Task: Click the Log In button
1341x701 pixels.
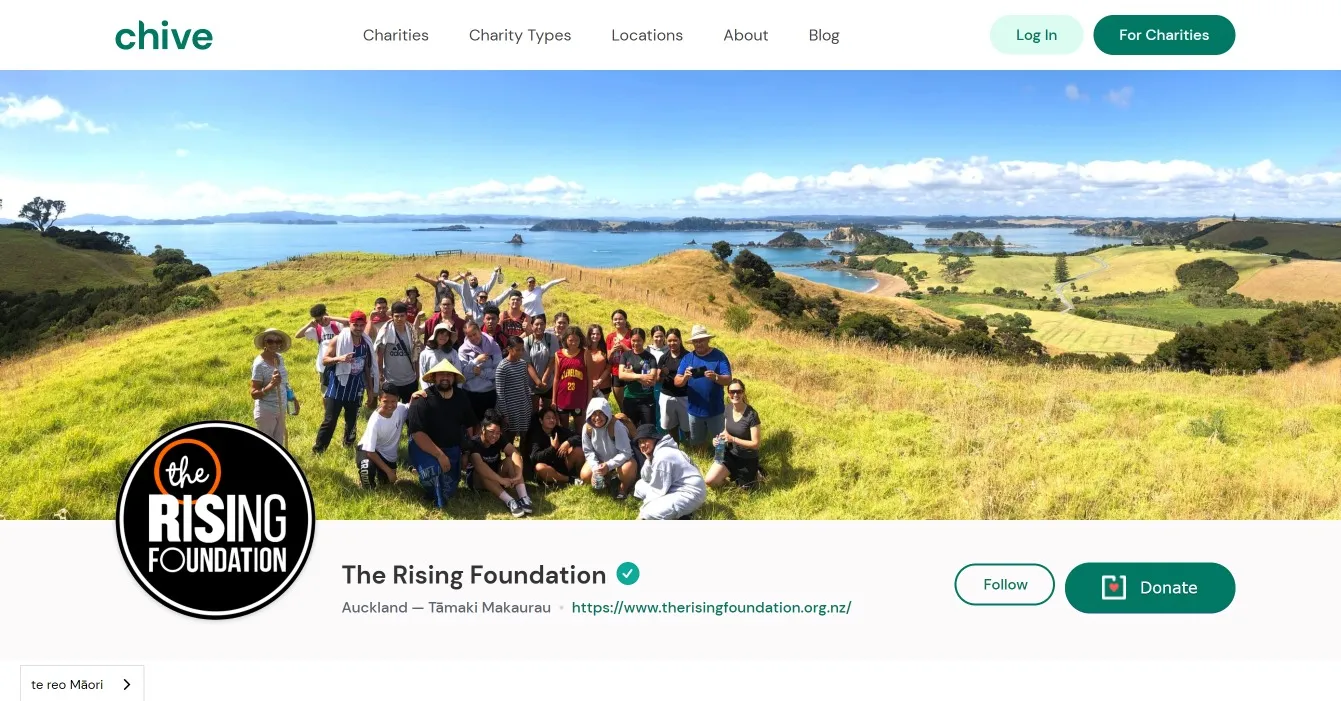Action: coord(1036,35)
